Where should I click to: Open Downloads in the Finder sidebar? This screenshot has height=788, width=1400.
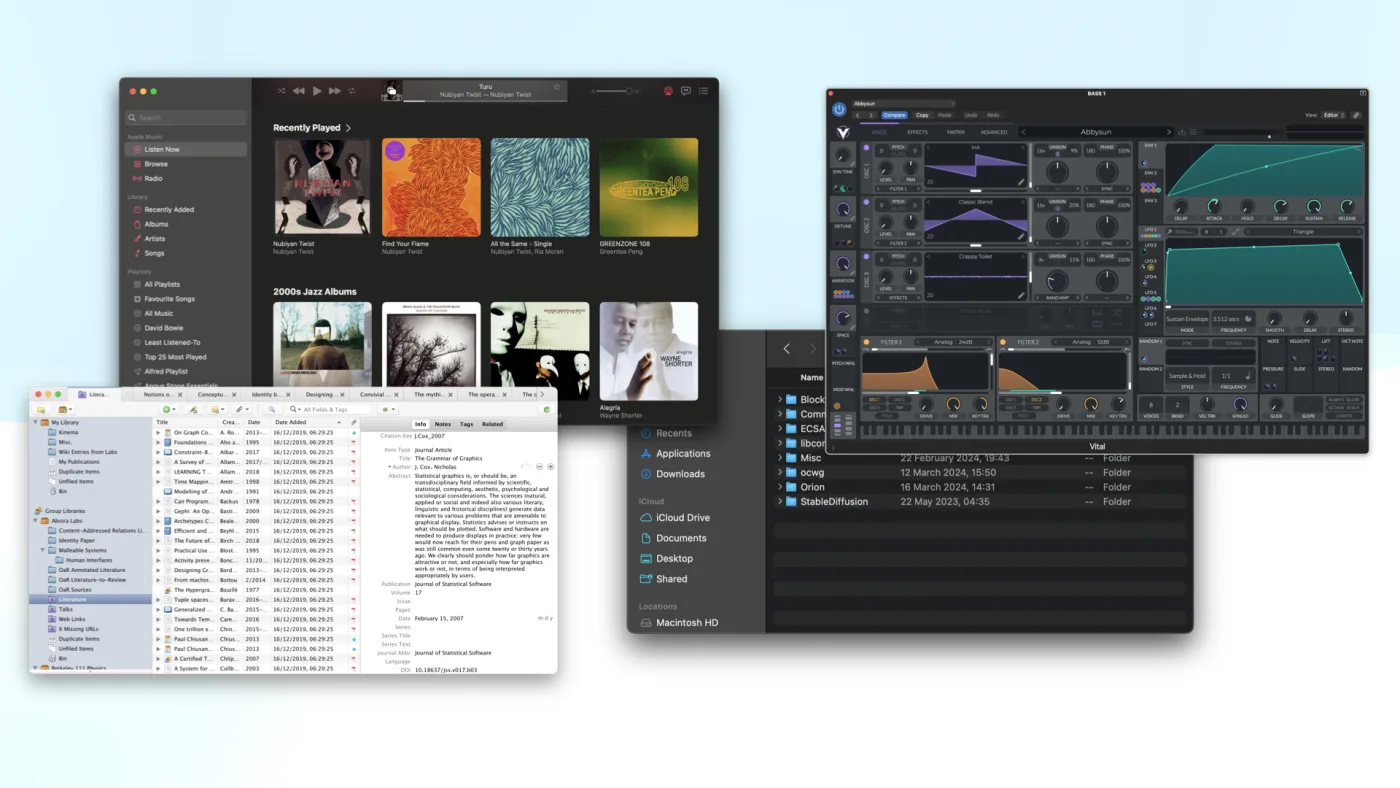[x=680, y=474]
